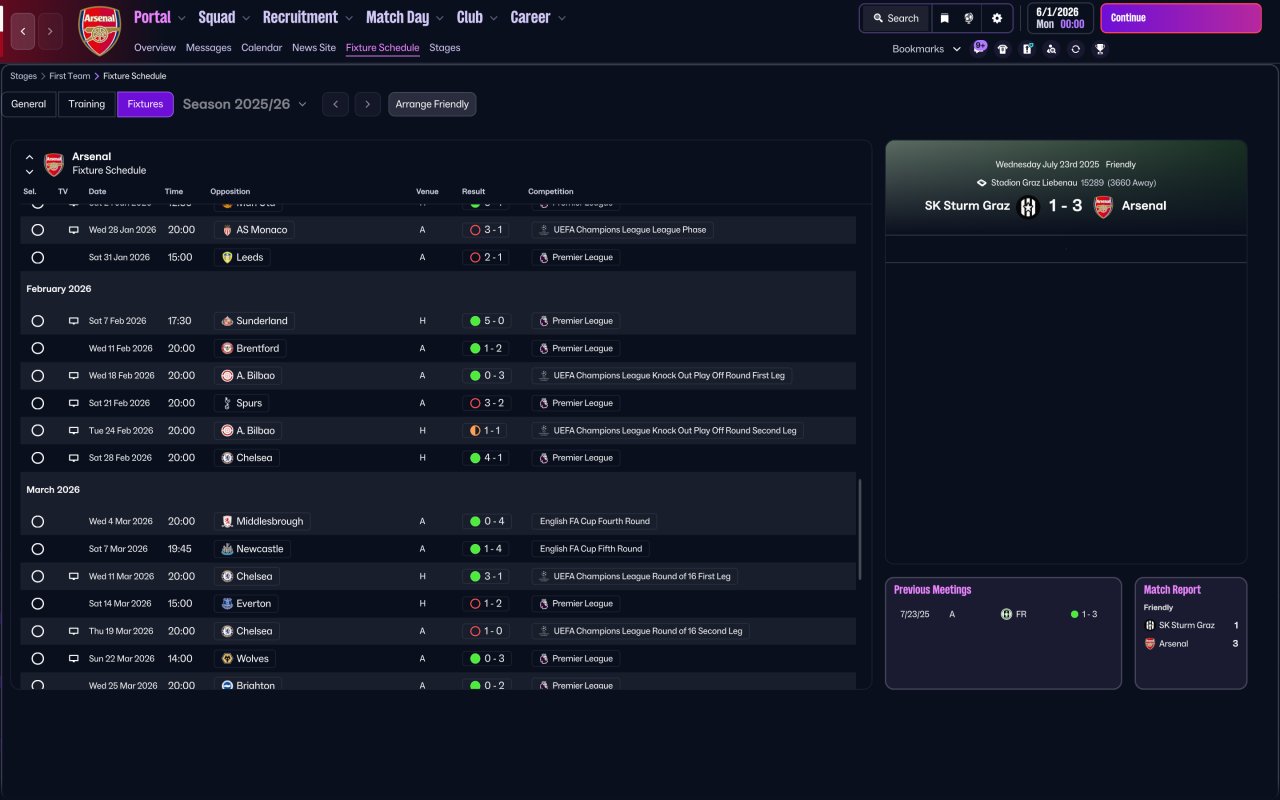The image size is (1280, 800).
Task: Go back with the left arrow button
Action: pyautogui.click(x=23, y=31)
